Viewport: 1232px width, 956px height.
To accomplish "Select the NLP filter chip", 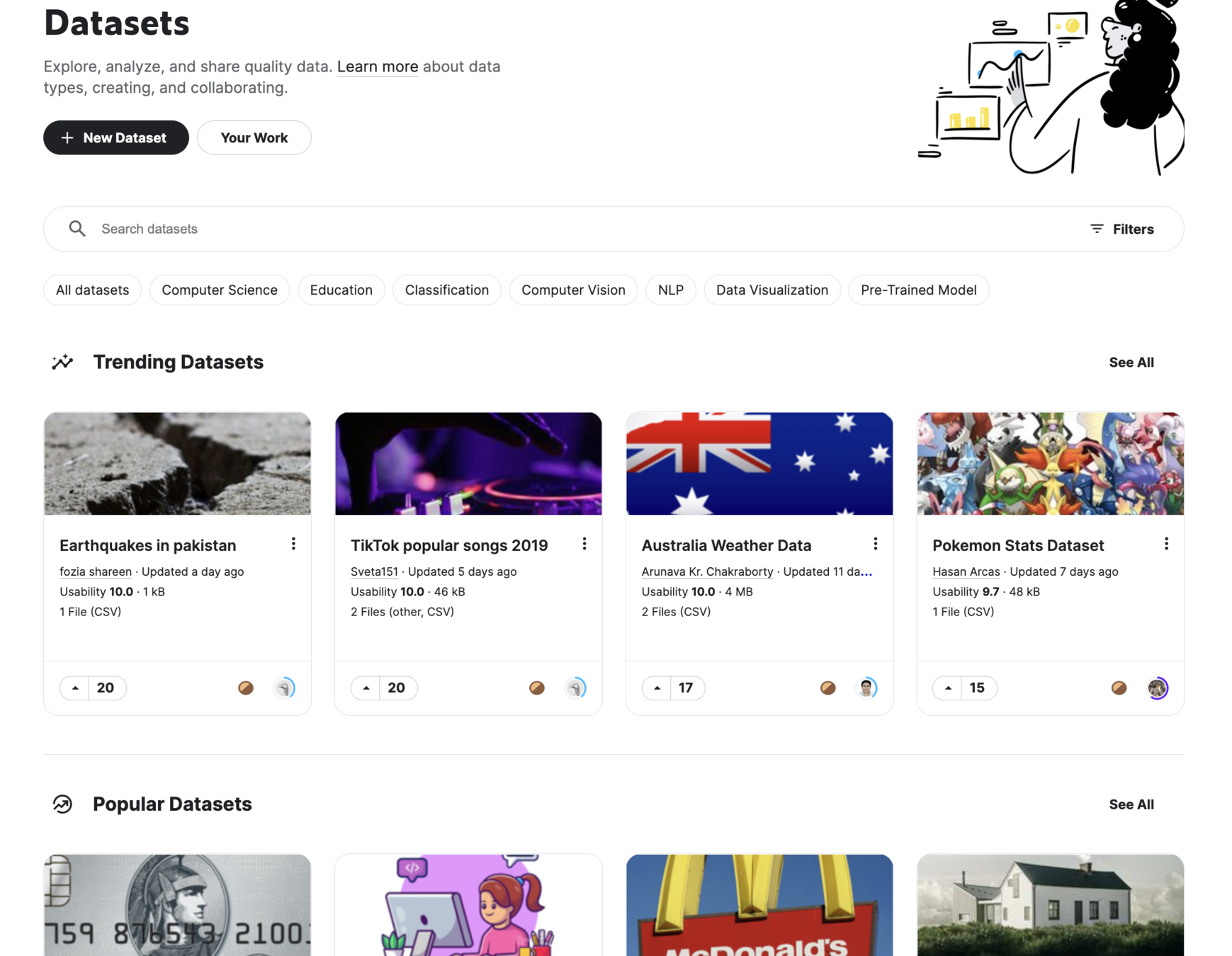I will click(671, 290).
